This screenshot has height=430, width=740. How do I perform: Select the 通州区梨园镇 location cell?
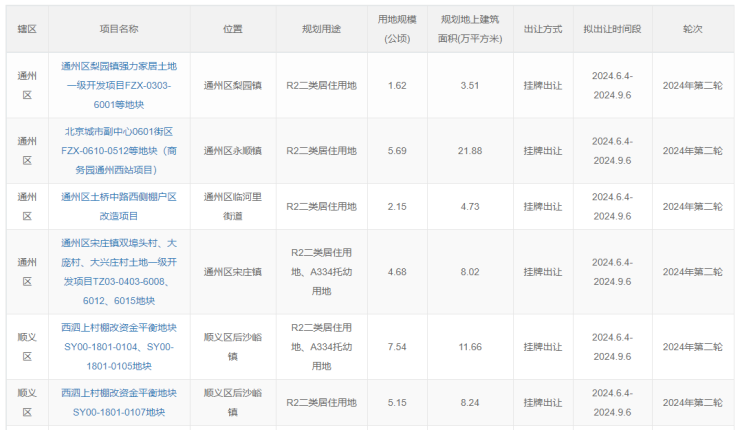click(232, 86)
